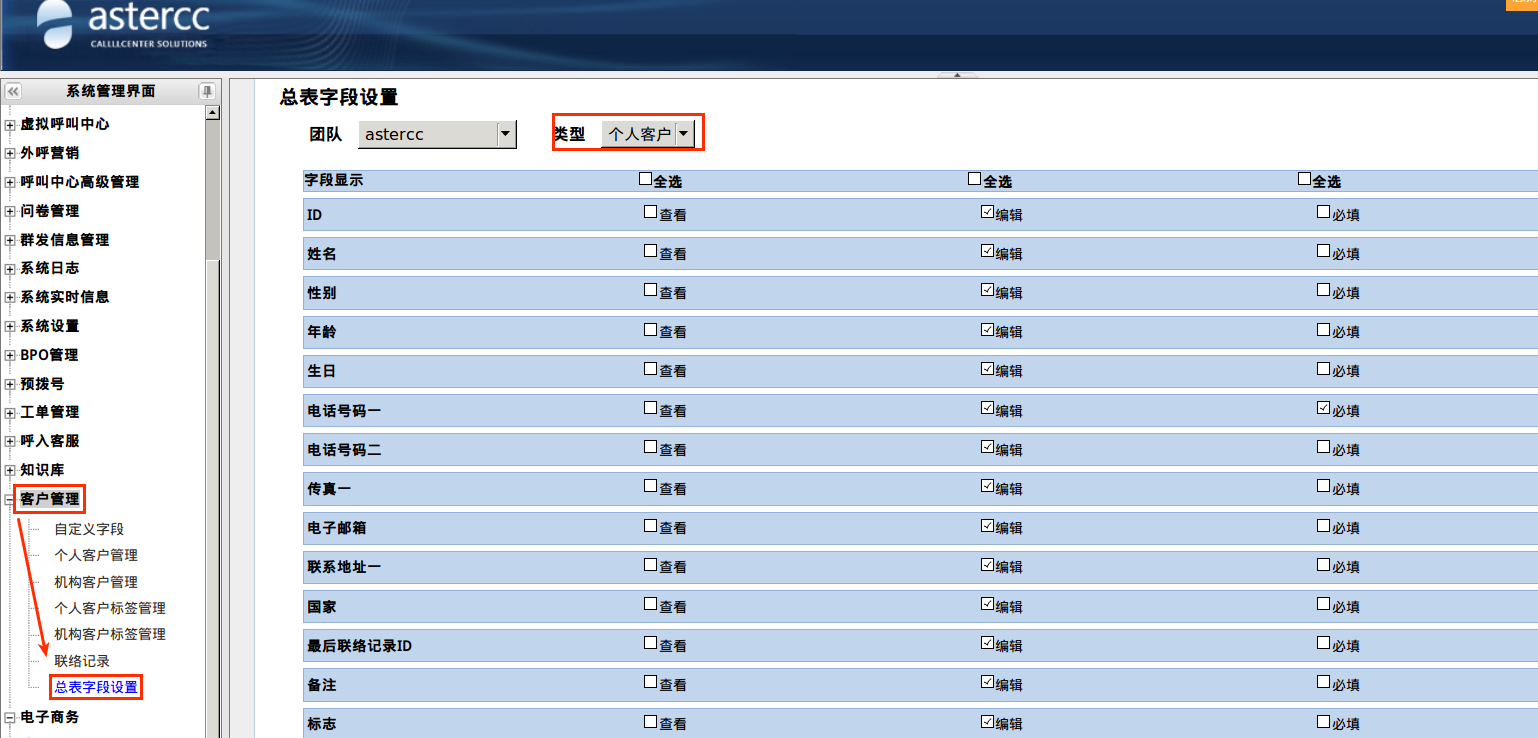
Task: Click the 总表字段设置 link
Action: 96,687
